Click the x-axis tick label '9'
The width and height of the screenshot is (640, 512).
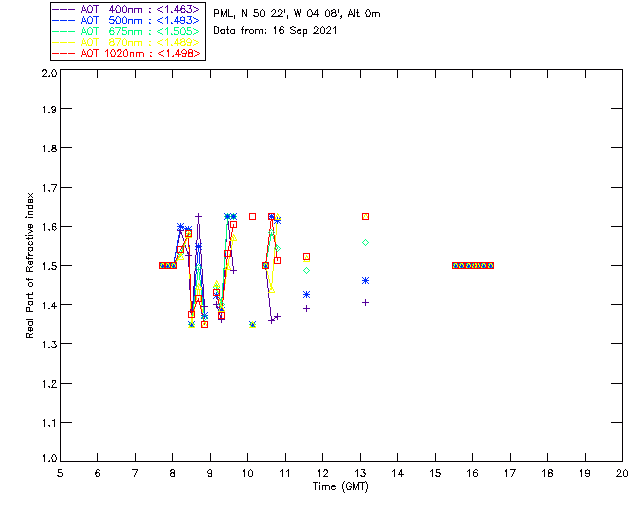pyautogui.click(x=210, y=473)
